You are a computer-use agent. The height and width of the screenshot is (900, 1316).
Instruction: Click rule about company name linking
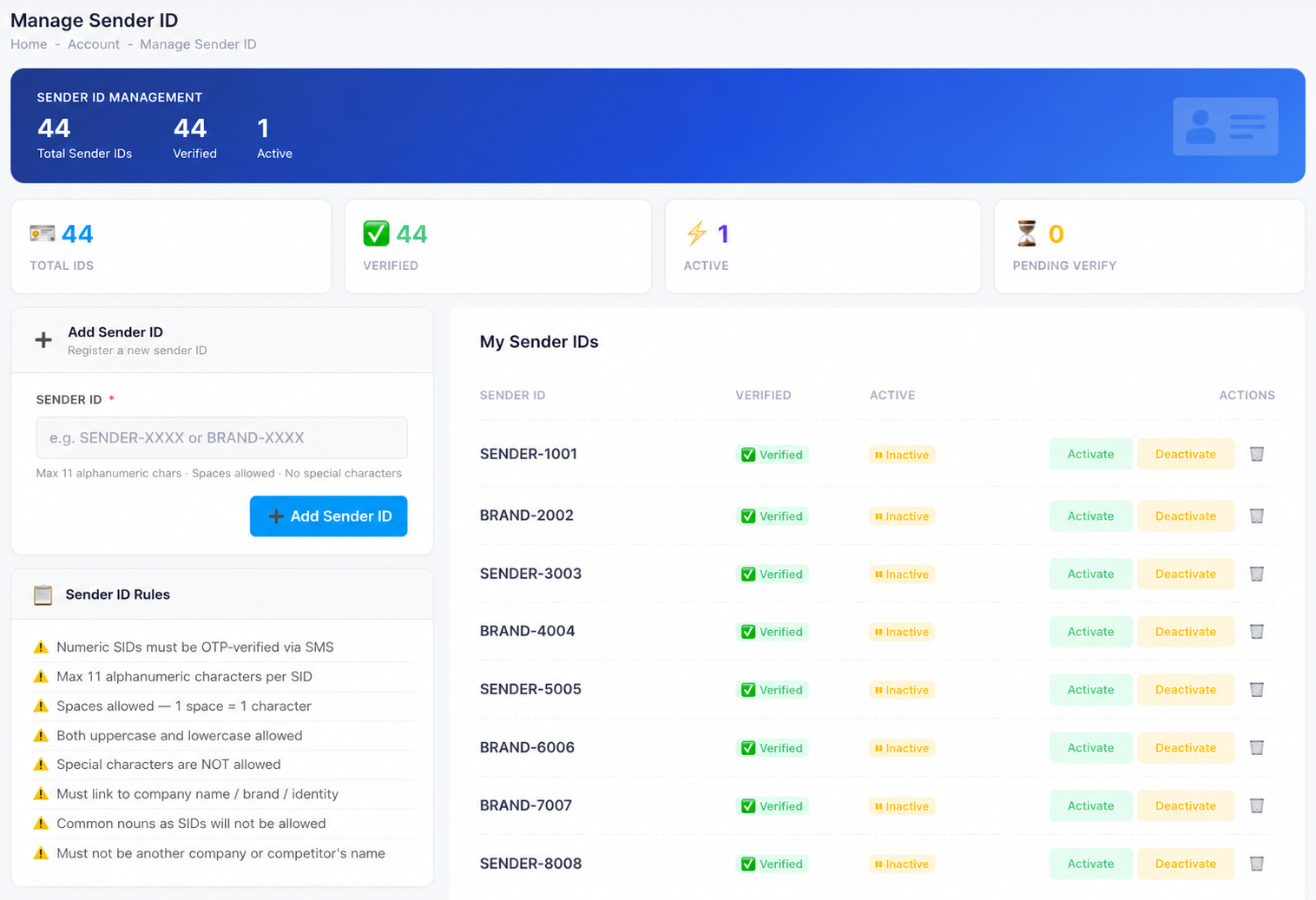(197, 794)
